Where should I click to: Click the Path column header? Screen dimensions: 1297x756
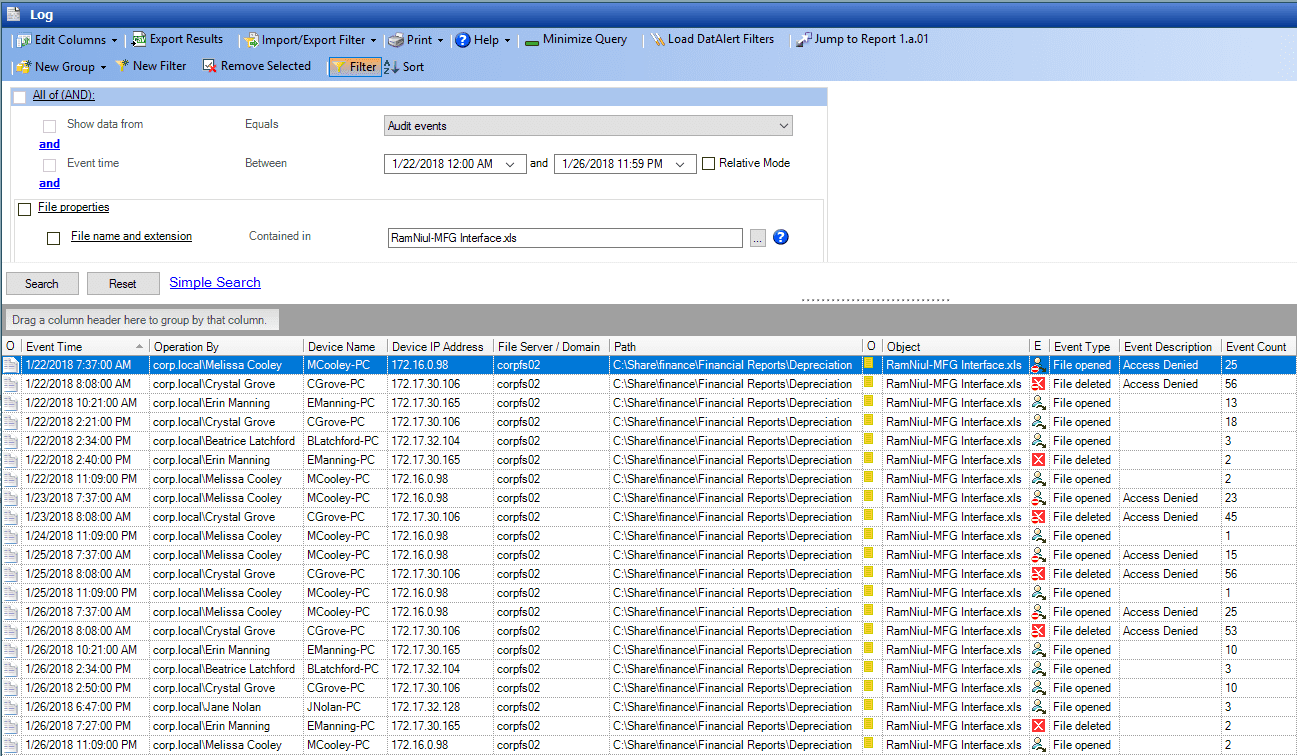736,347
